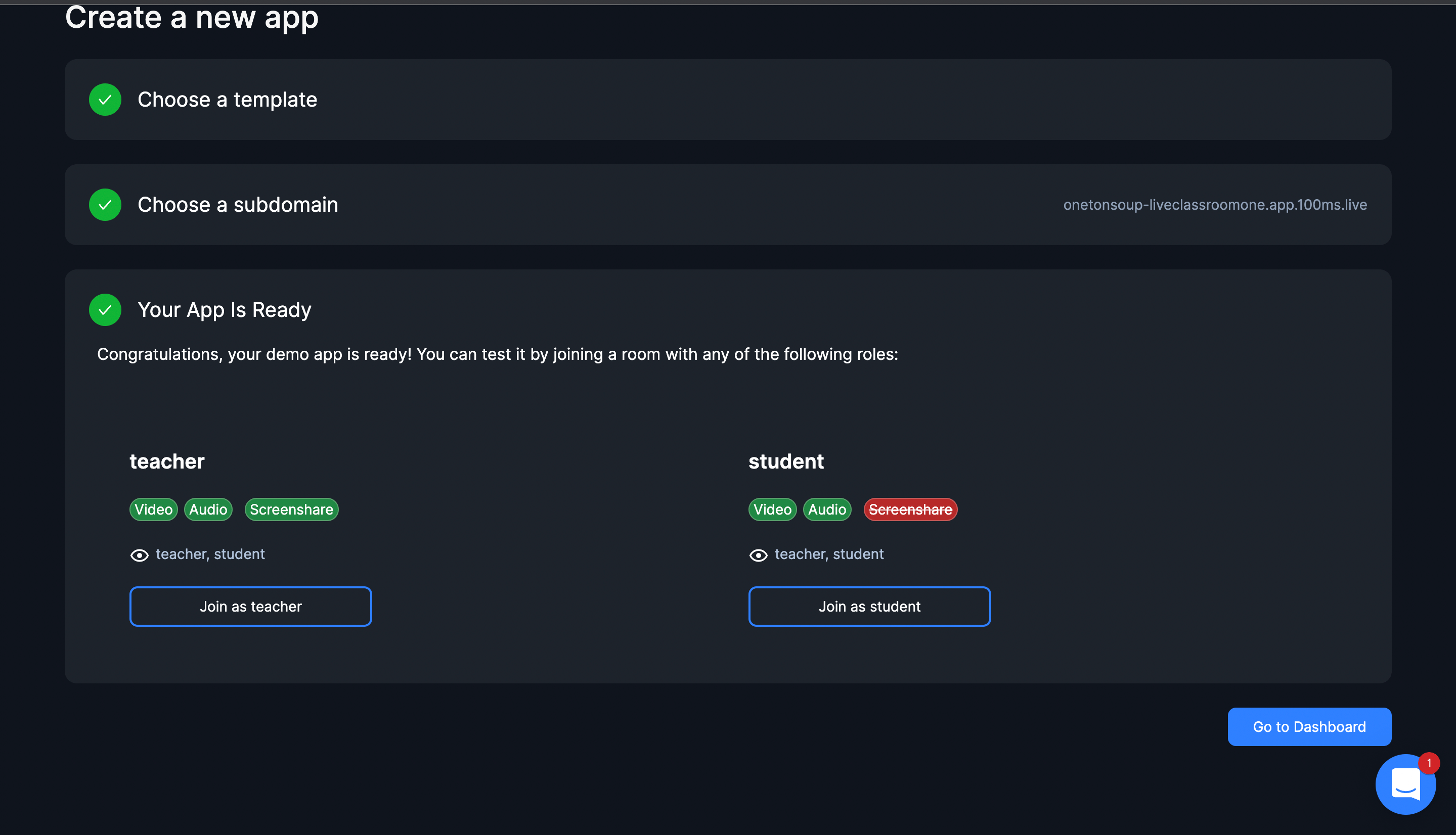Click the green checkmark icon on template step
The height and width of the screenshot is (835, 1456).
[x=105, y=99]
